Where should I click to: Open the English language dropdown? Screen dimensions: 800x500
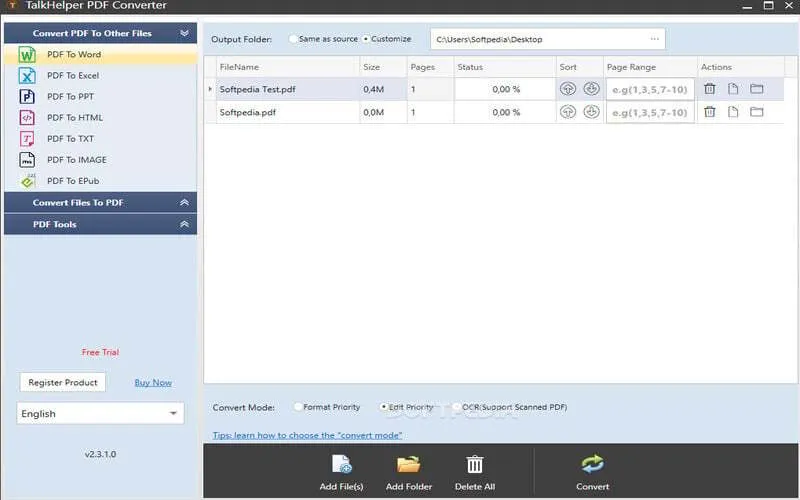100,413
